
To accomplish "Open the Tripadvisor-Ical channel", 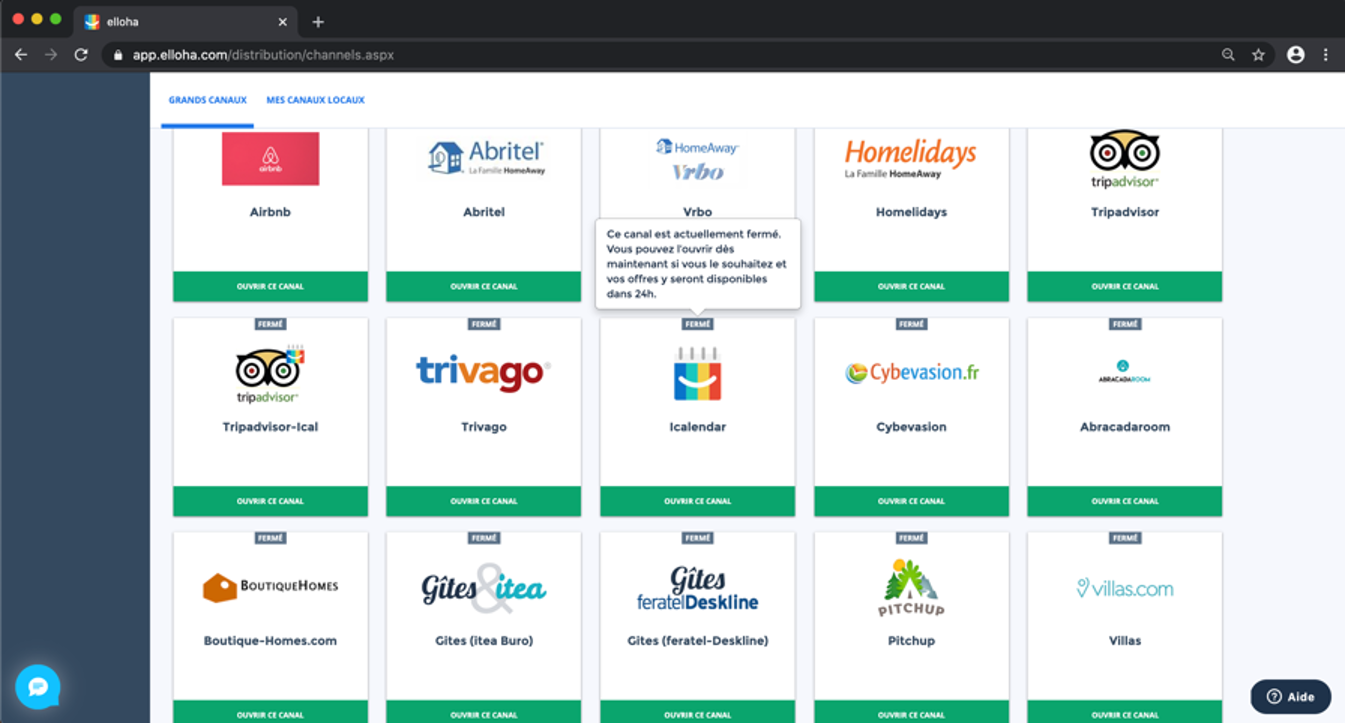I will pyautogui.click(x=270, y=501).
